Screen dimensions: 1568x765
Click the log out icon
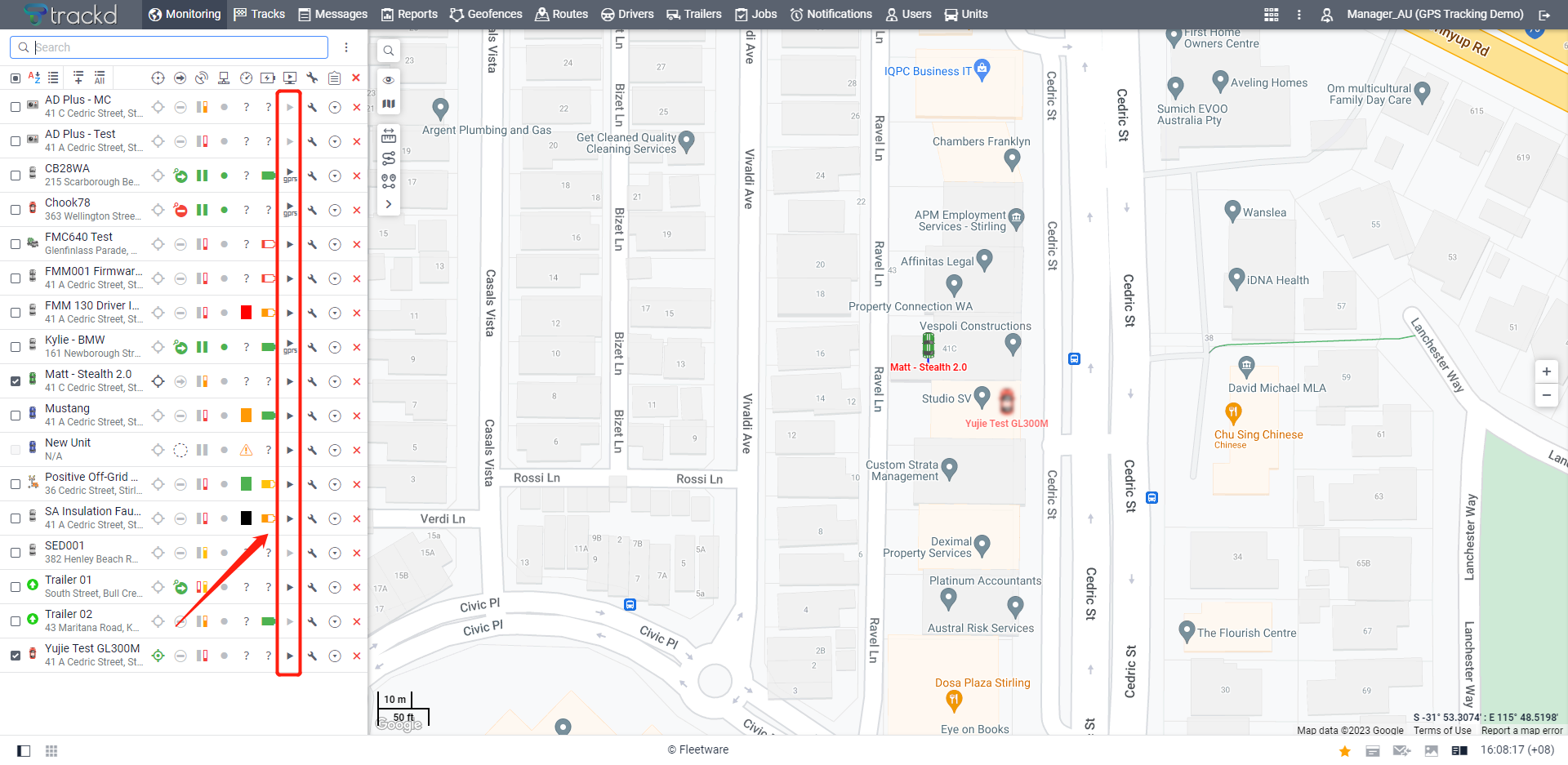tap(1544, 15)
